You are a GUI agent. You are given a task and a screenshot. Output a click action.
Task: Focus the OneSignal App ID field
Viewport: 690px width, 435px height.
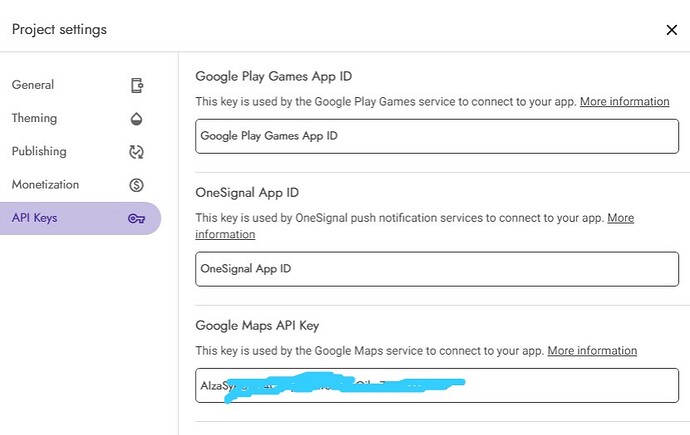click(437, 269)
